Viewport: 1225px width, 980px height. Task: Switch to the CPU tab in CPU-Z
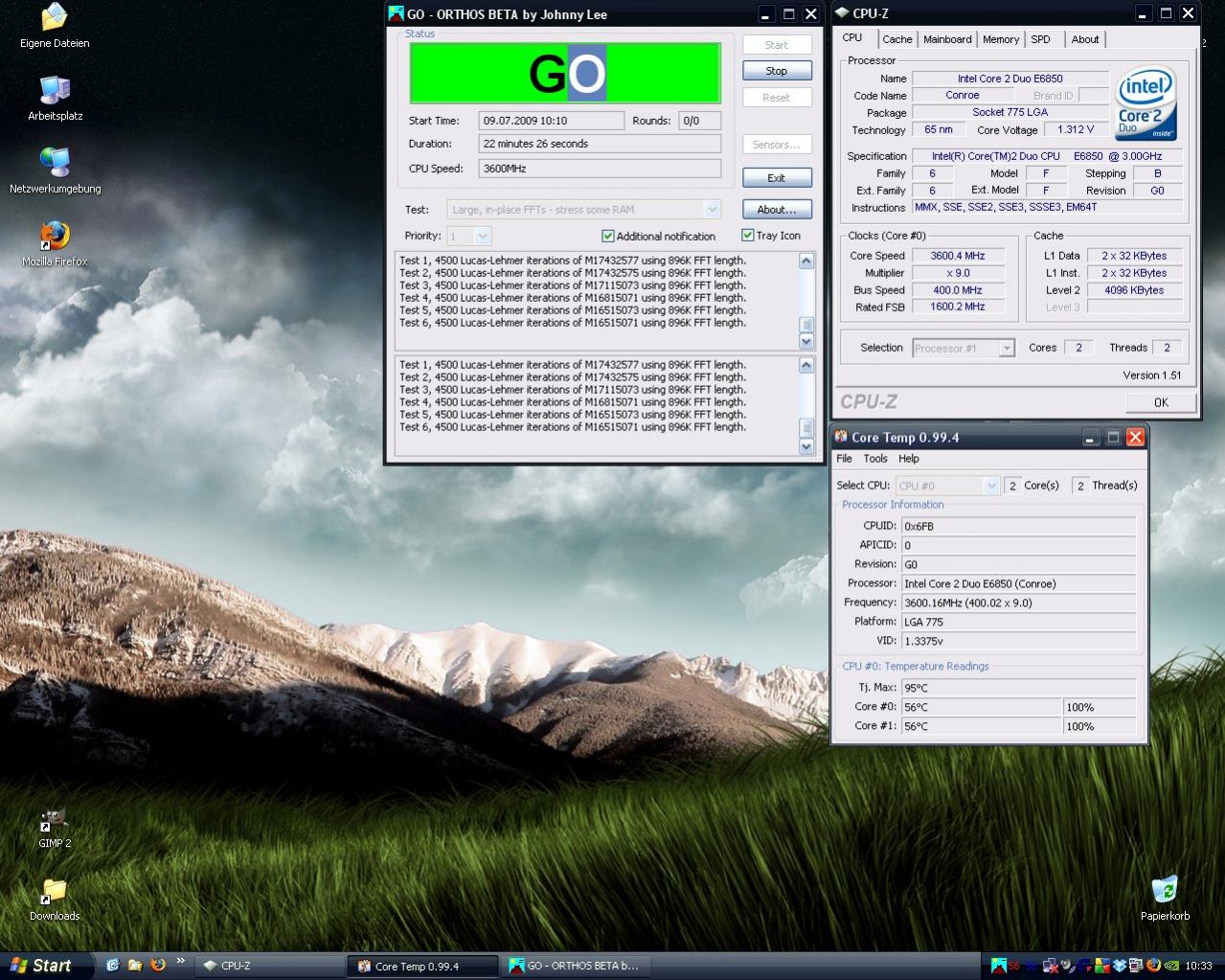(851, 38)
